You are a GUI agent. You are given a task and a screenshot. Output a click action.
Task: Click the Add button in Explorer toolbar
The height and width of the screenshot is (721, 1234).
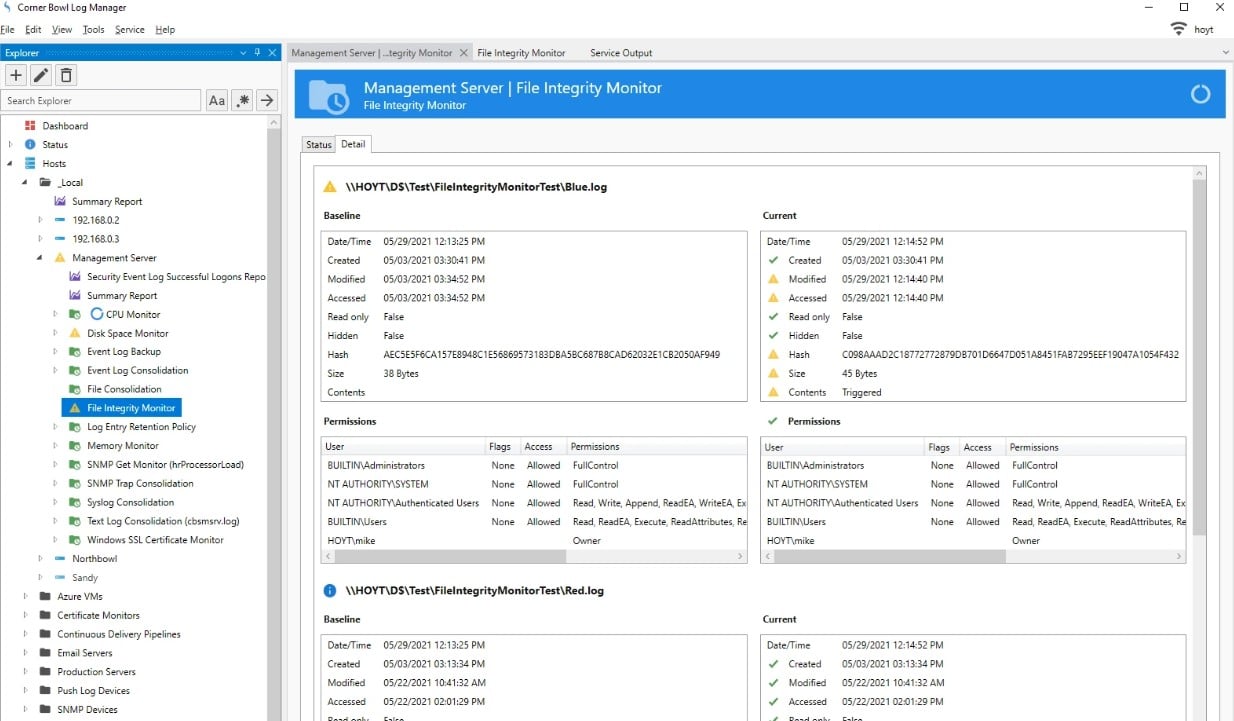click(x=15, y=75)
